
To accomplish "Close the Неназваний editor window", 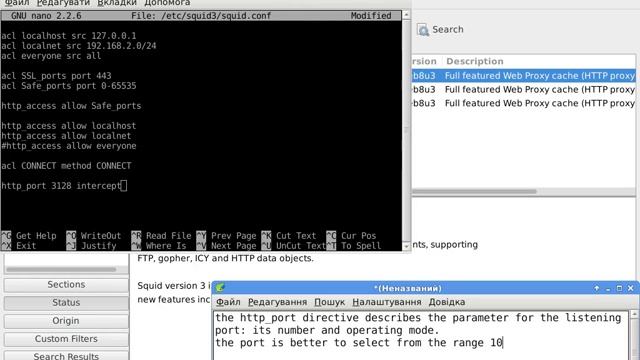I will click(631, 288).
